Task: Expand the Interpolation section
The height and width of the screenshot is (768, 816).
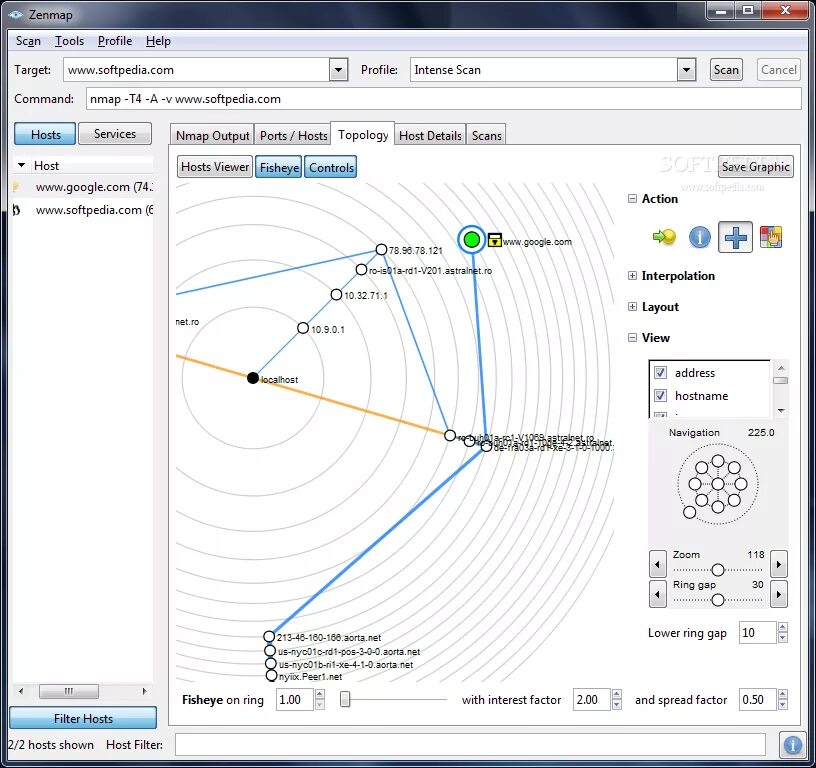Action: pyautogui.click(x=632, y=276)
